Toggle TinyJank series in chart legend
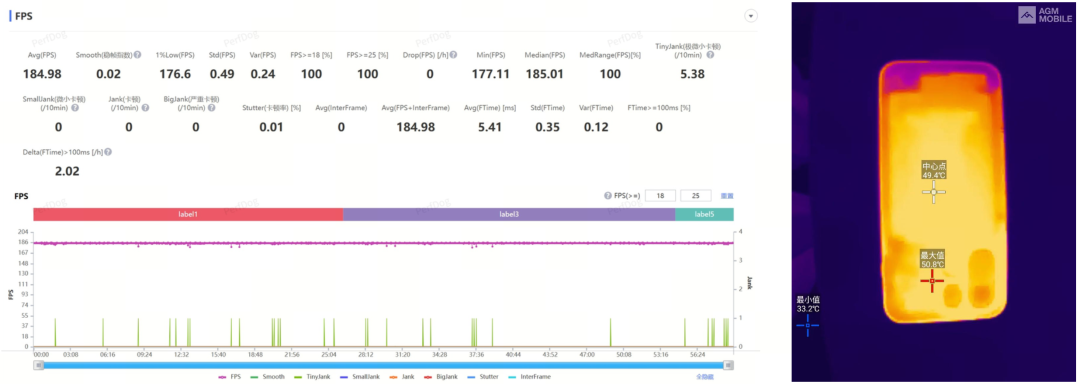The width and height of the screenshot is (1080, 384). (312, 376)
